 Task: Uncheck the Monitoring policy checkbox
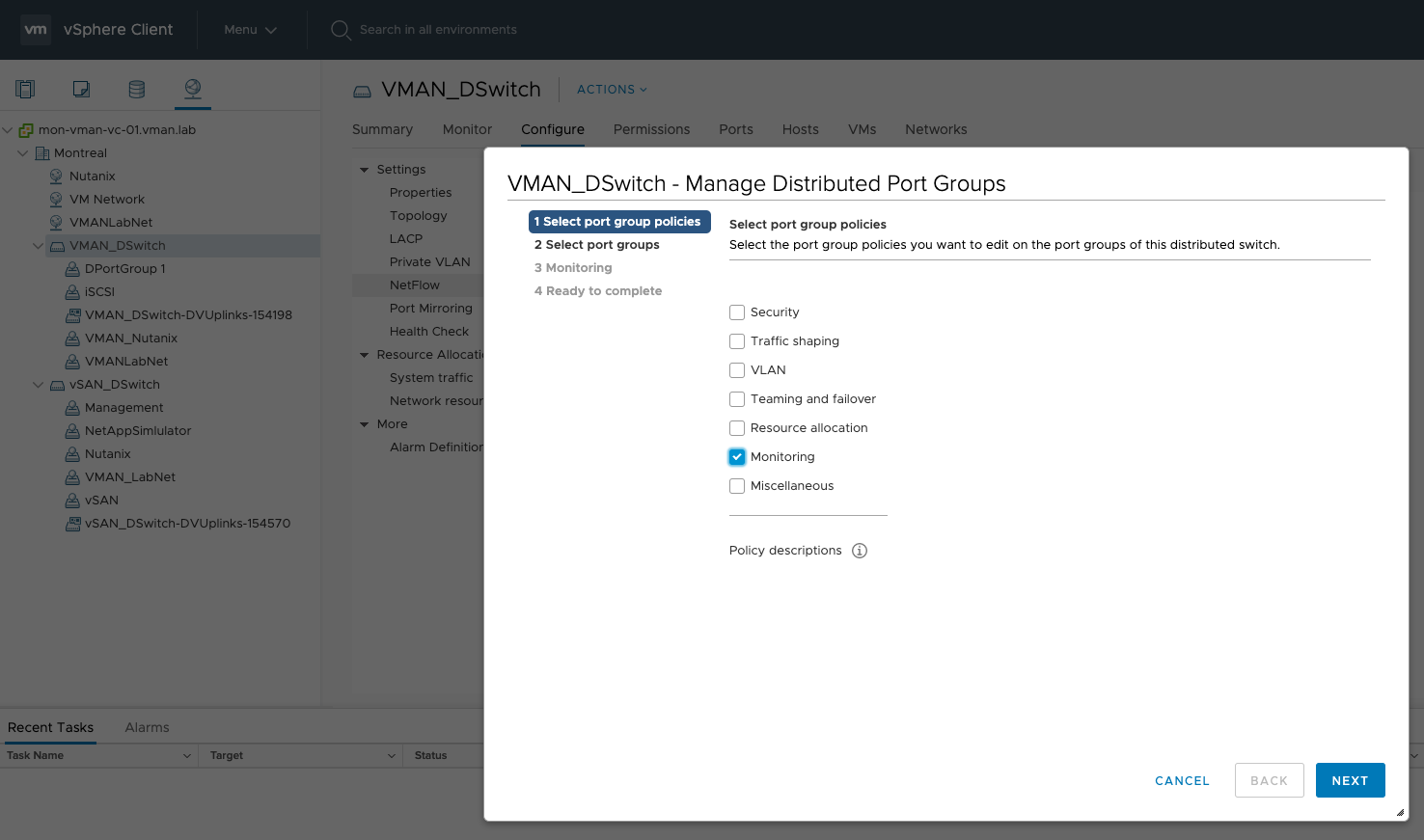click(x=737, y=457)
